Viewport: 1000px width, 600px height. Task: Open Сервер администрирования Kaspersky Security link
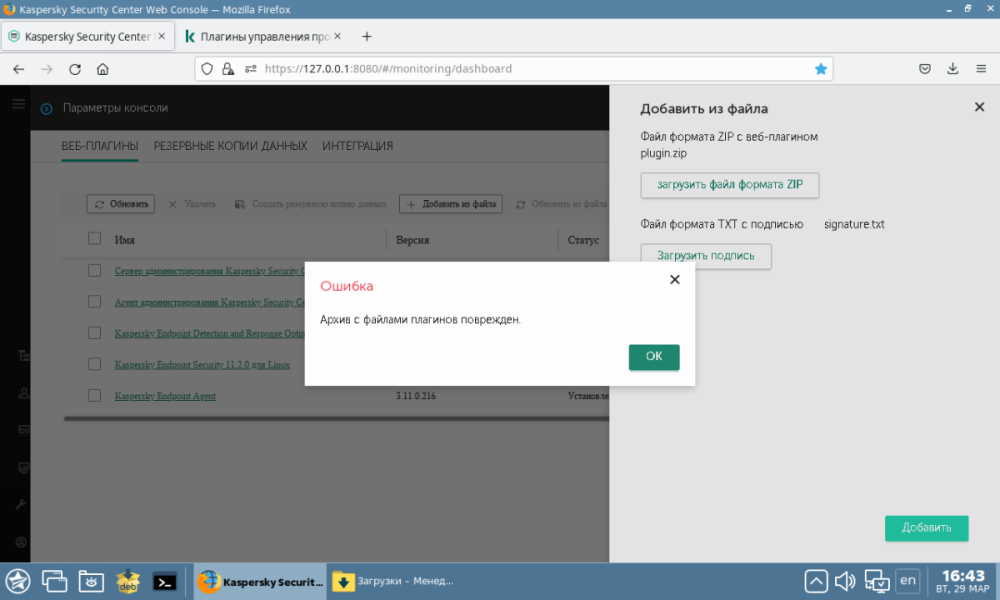210,271
